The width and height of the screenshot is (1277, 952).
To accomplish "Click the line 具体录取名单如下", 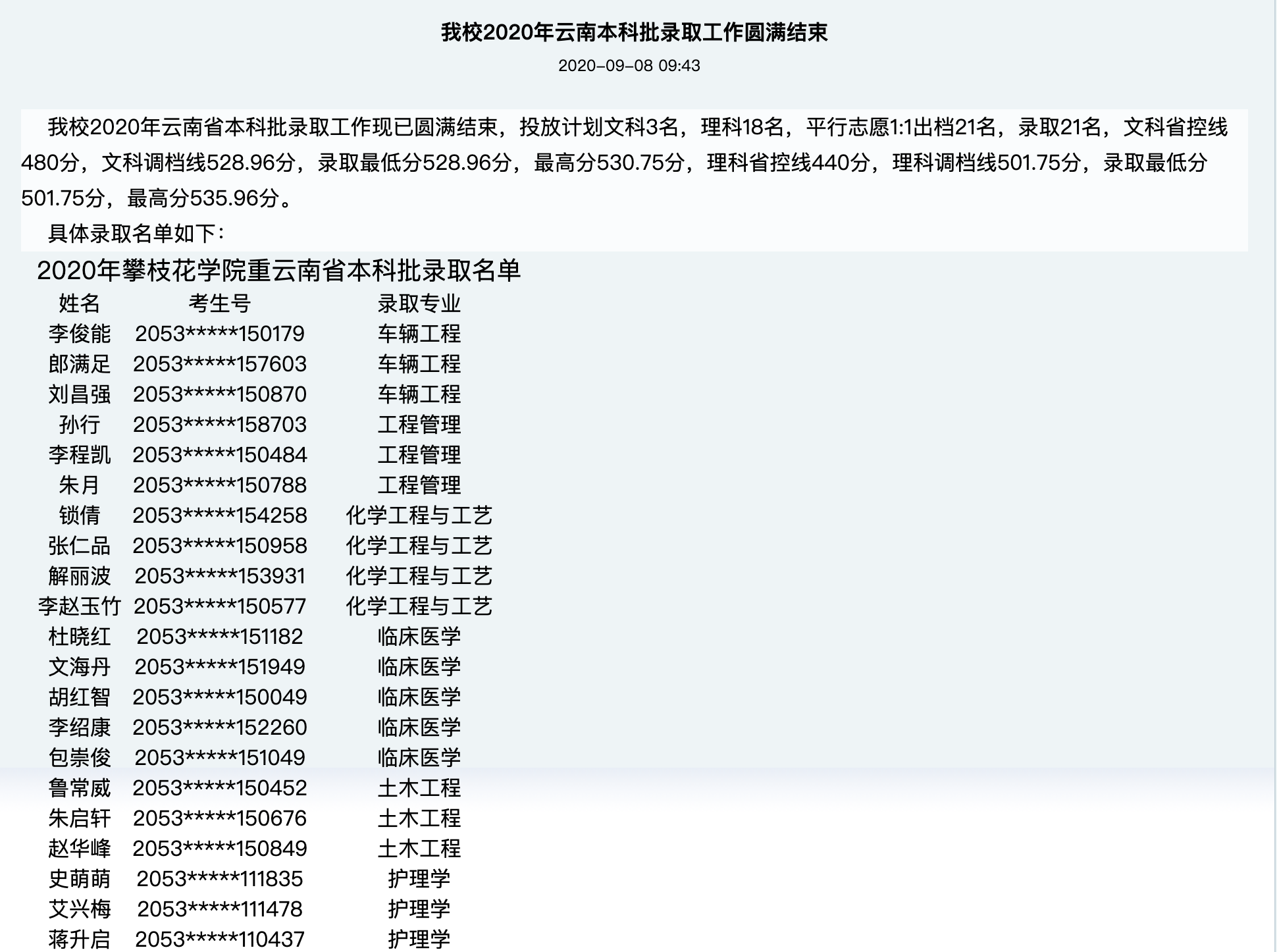I will (x=136, y=233).
